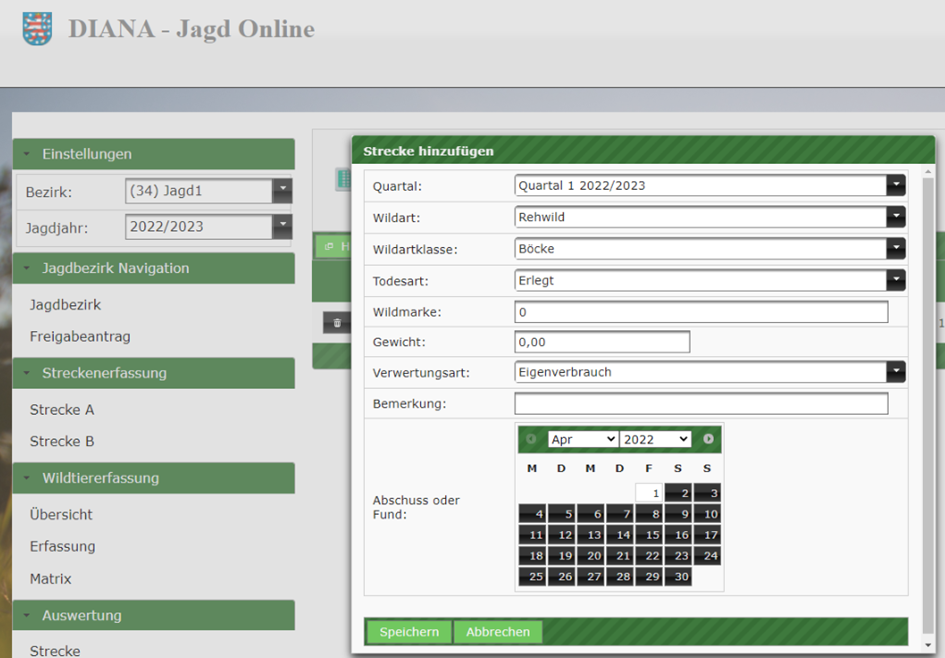945x658 pixels.
Task: Click the trash icon behind the dialog
Action: pyautogui.click(x=337, y=323)
